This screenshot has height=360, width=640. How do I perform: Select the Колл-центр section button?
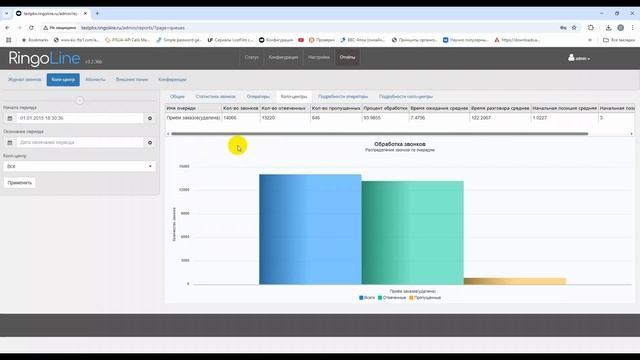click(x=63, y=80)
